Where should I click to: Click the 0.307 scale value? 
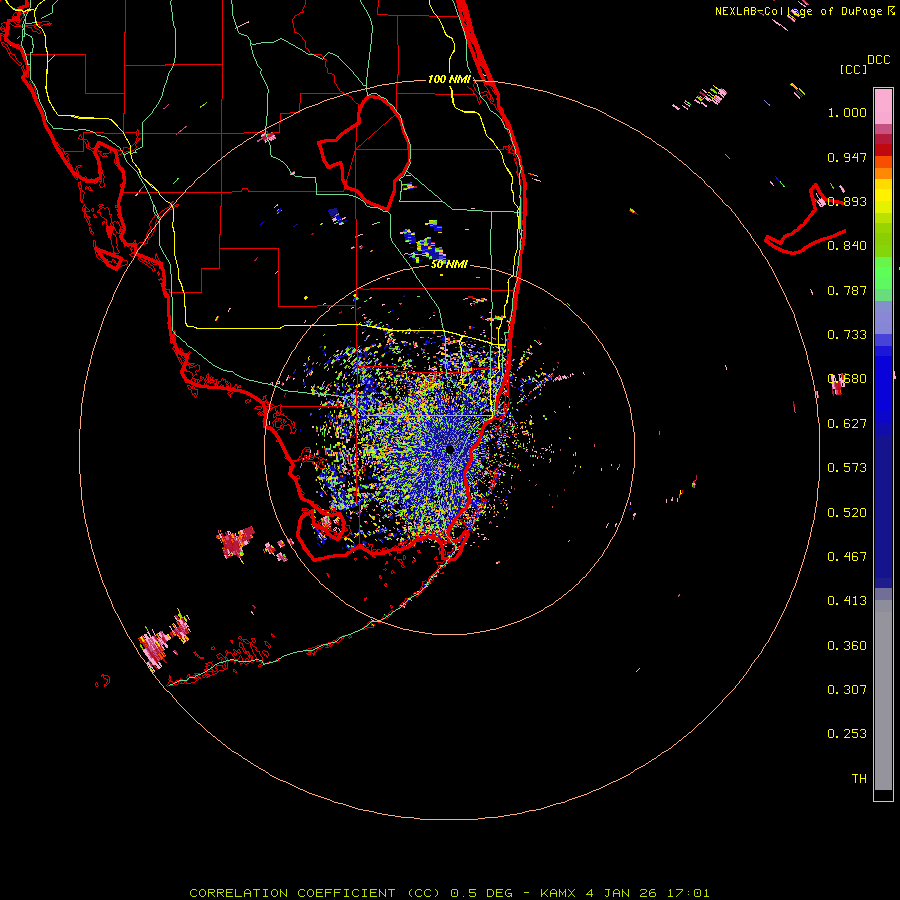click(847, 690)
